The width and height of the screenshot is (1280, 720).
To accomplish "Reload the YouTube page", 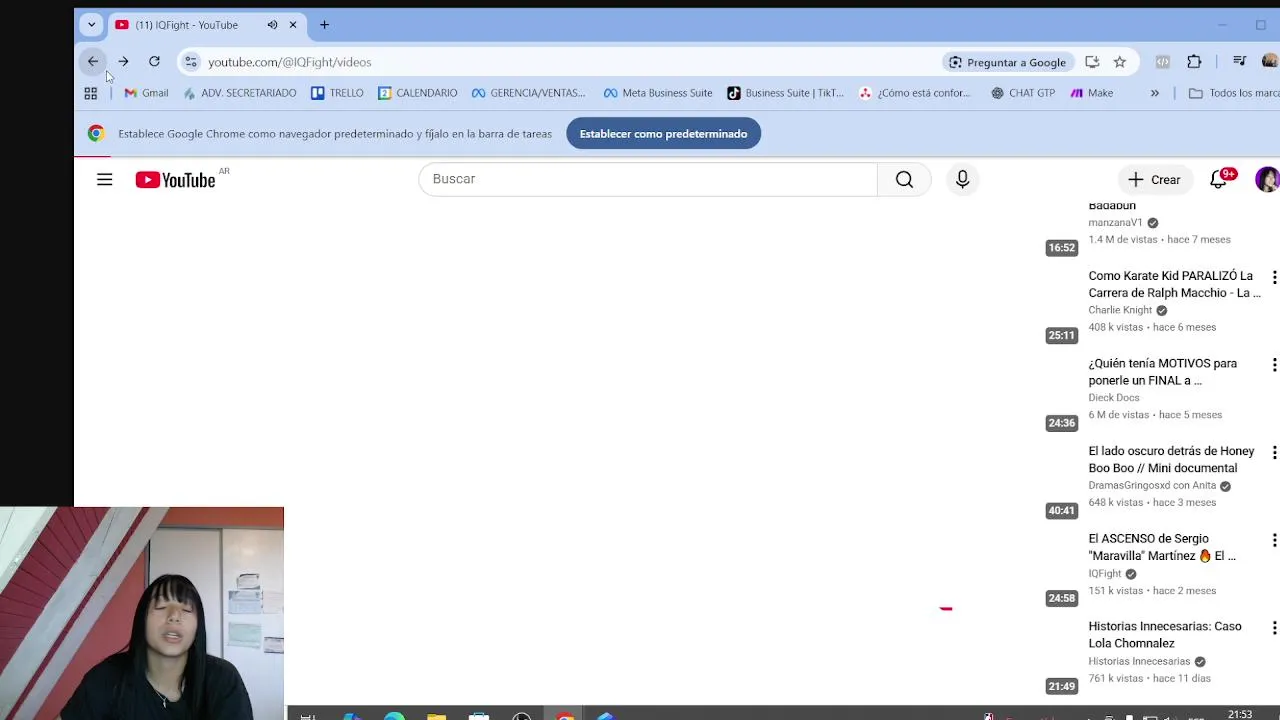I will (154, 62).
